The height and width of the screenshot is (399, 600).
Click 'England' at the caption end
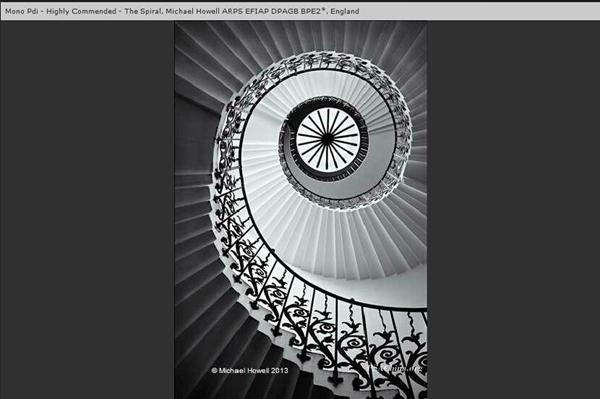(345, 11)
